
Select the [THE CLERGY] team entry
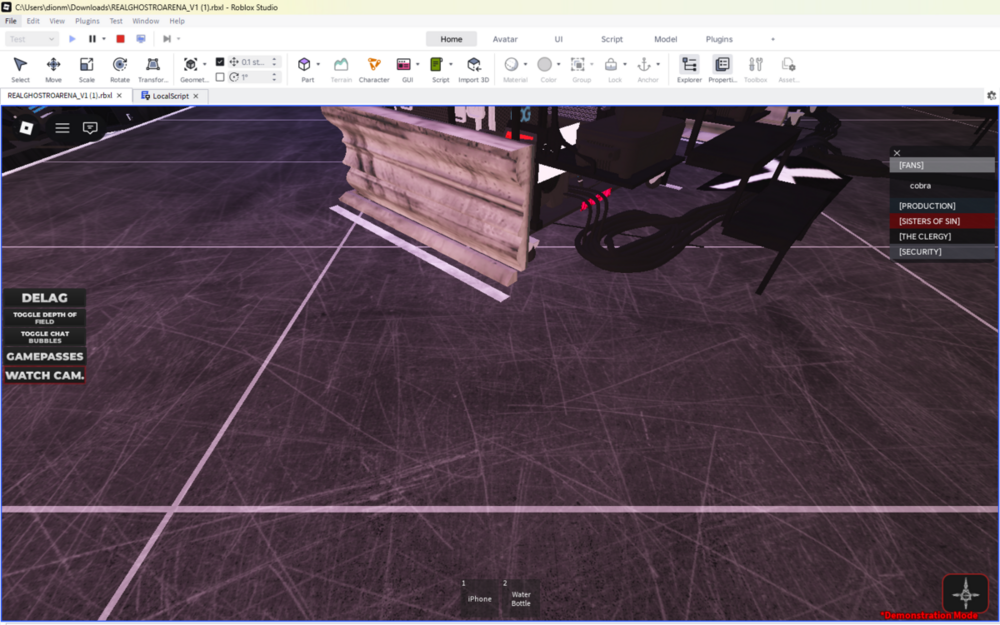[942, 237]
